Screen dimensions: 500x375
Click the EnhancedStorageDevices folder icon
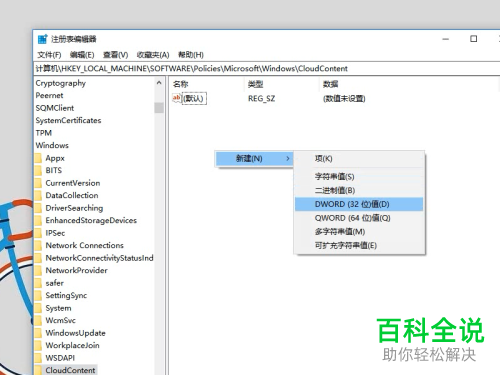(39, 220)
